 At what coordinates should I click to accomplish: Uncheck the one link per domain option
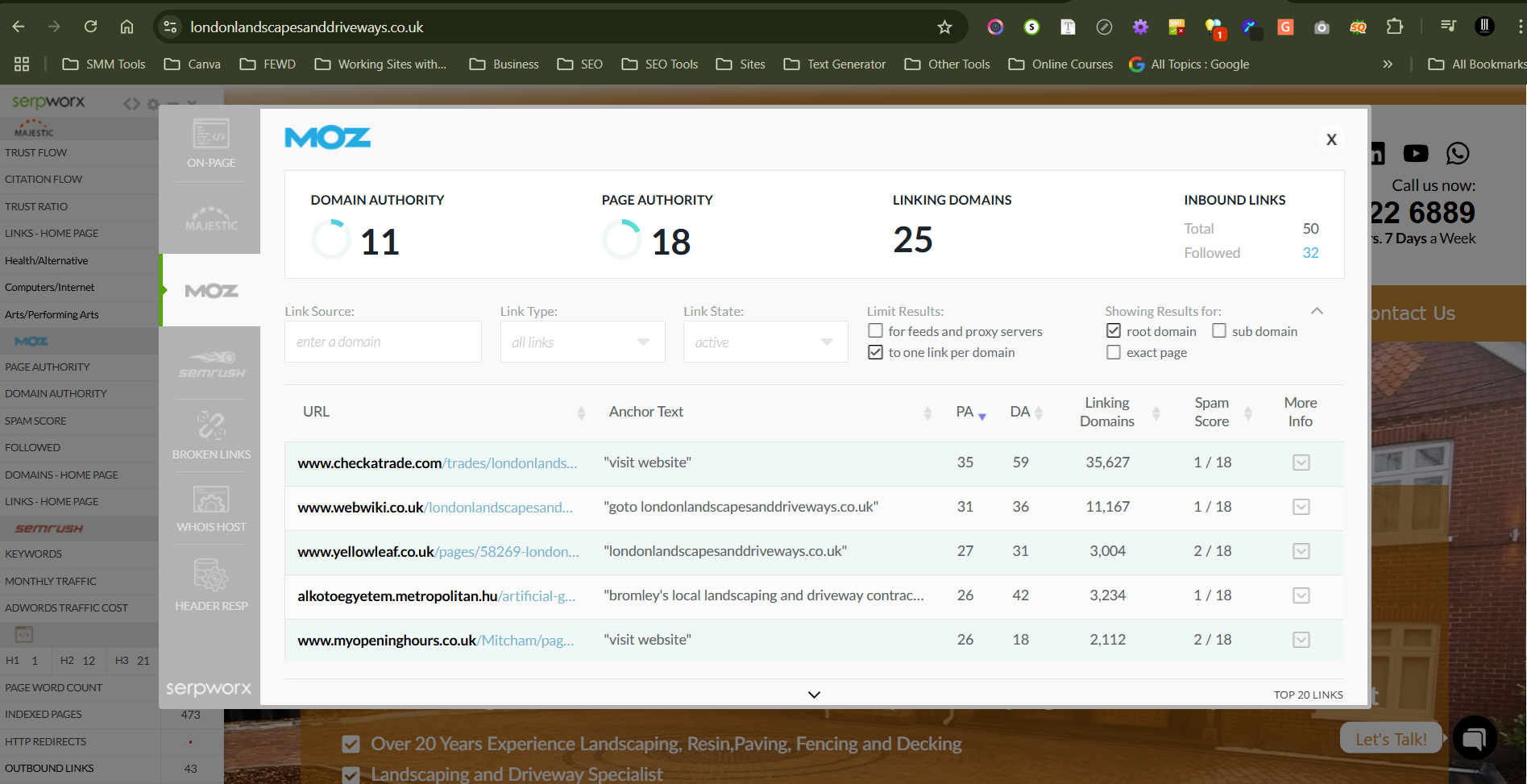(875, 352)
